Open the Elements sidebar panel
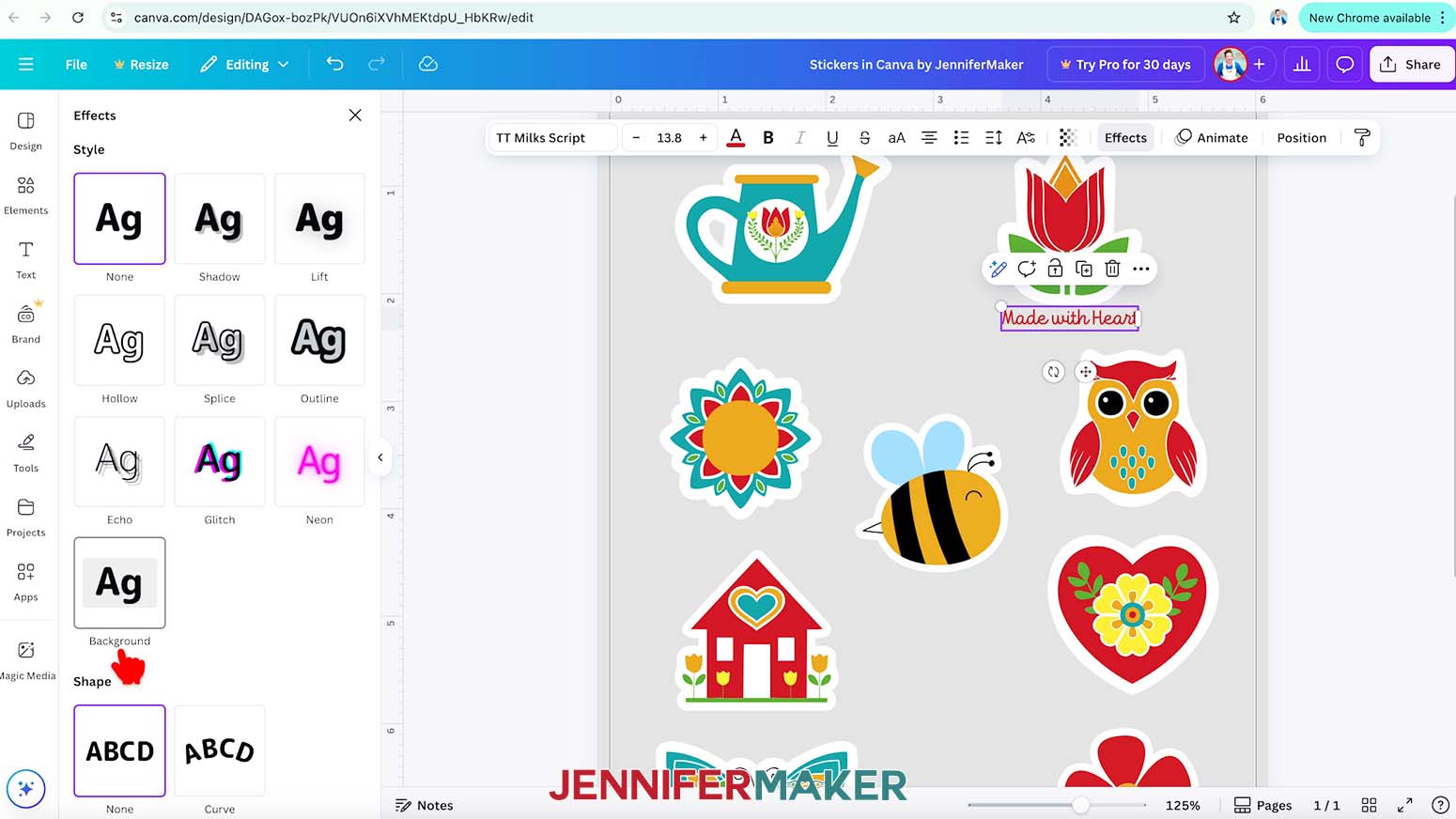The image size is (1456, 819). pyautogui.click(x=26, y=195)
